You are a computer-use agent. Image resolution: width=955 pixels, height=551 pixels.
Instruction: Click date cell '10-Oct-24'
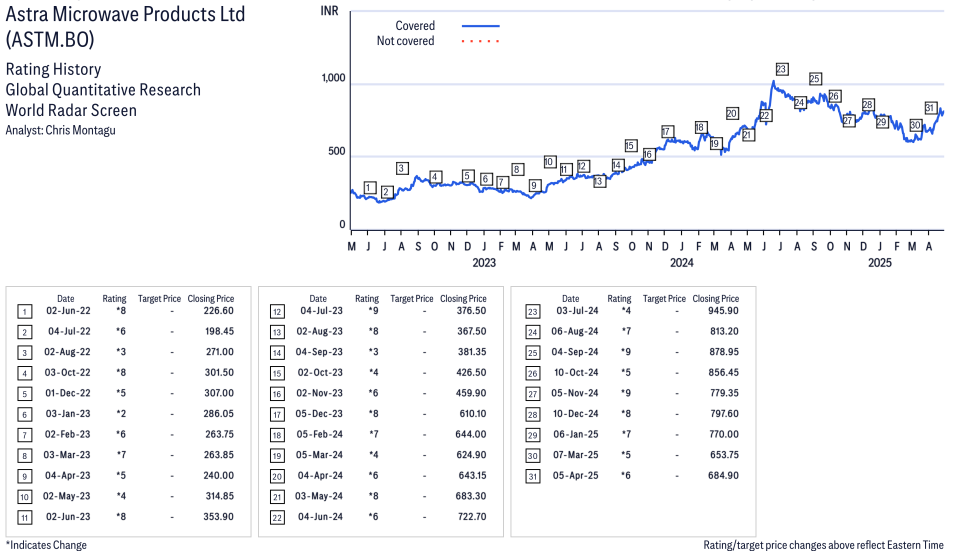click(576, 373)
